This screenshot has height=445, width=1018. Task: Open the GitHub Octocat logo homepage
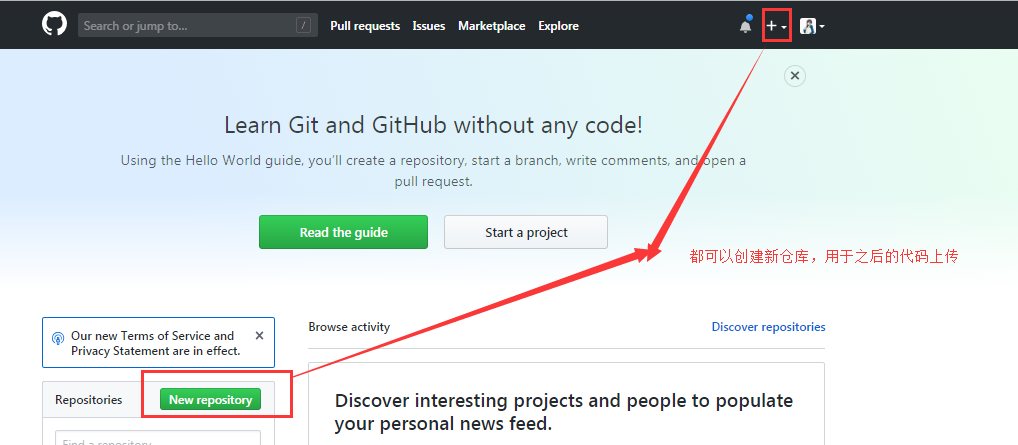[x=55, y=25]
